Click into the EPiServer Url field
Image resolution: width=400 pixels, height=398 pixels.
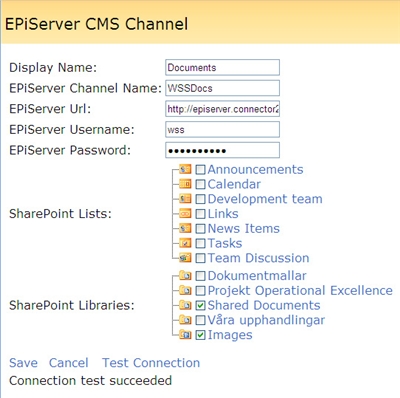222,109
